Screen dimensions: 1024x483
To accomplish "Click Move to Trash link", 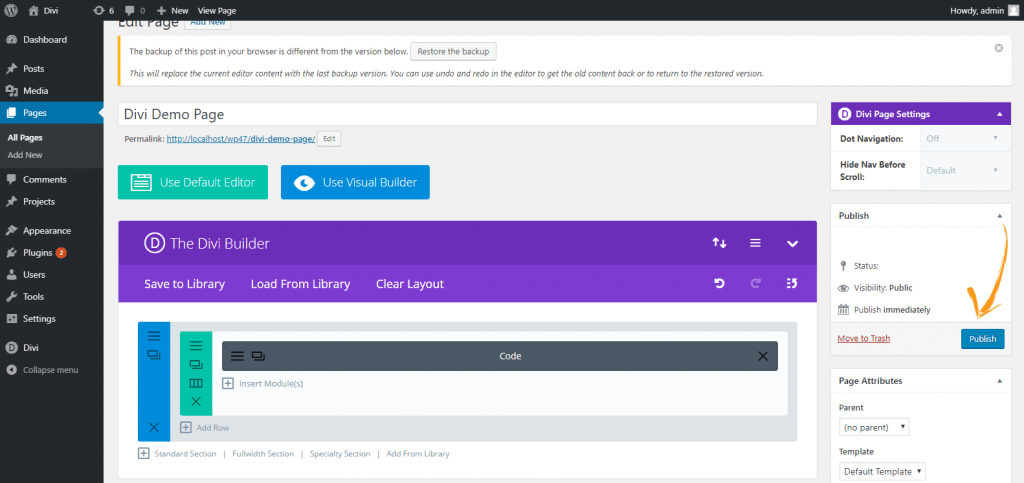I will tap(863, 338).
